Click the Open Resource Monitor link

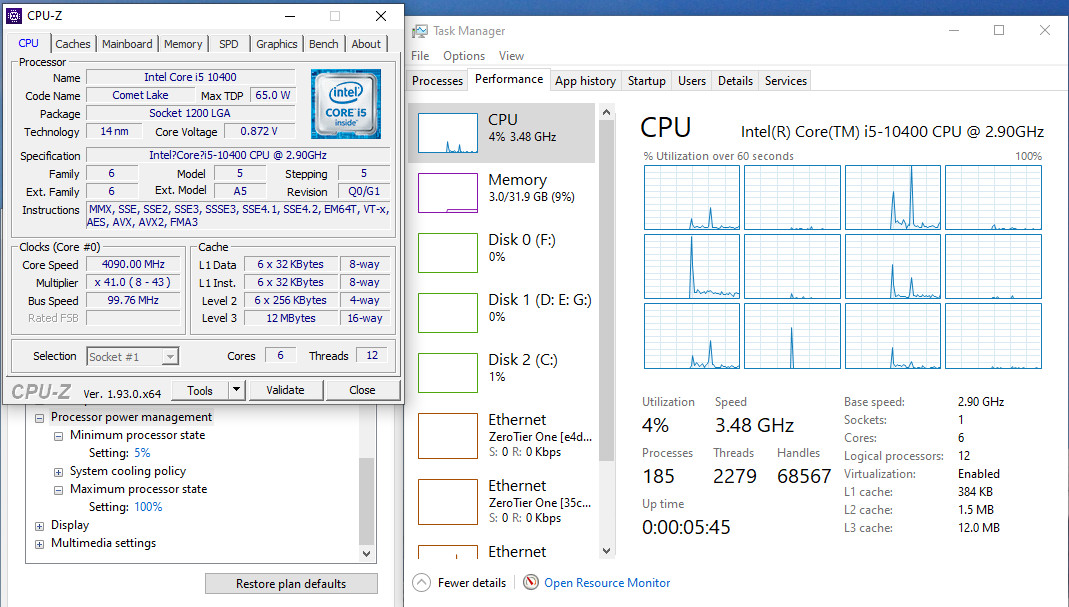(x=607, y=582)
